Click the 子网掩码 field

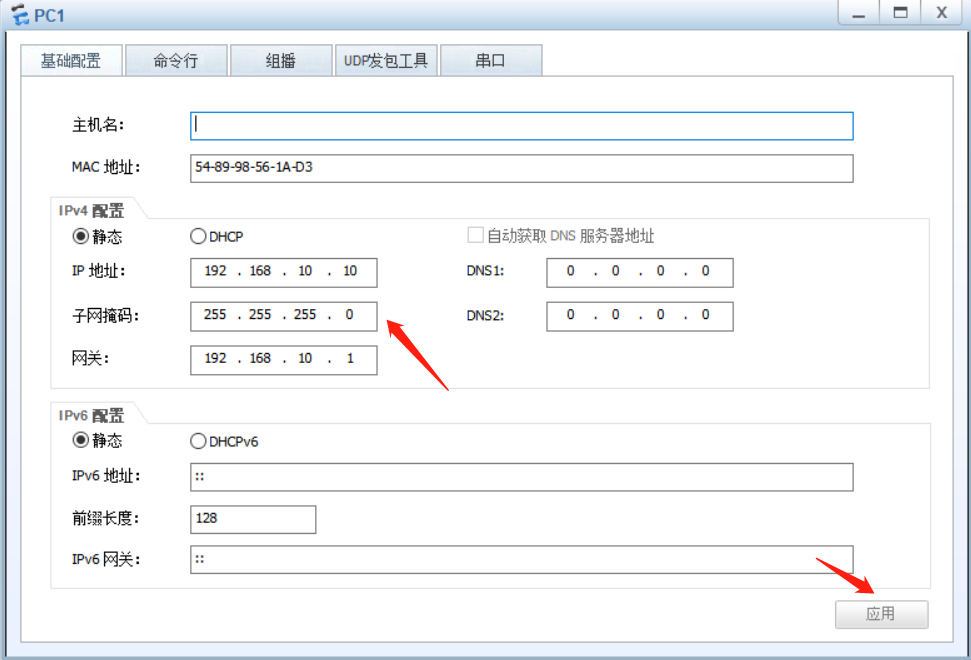tap(284, 316)
